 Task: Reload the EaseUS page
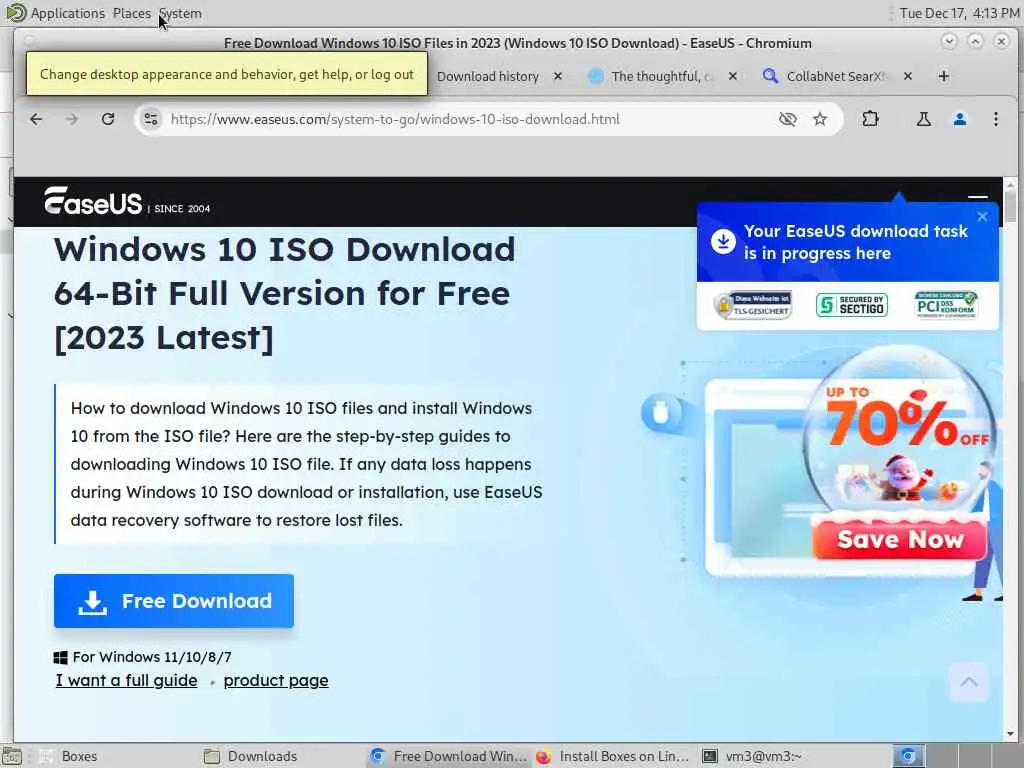click(108, 119)
